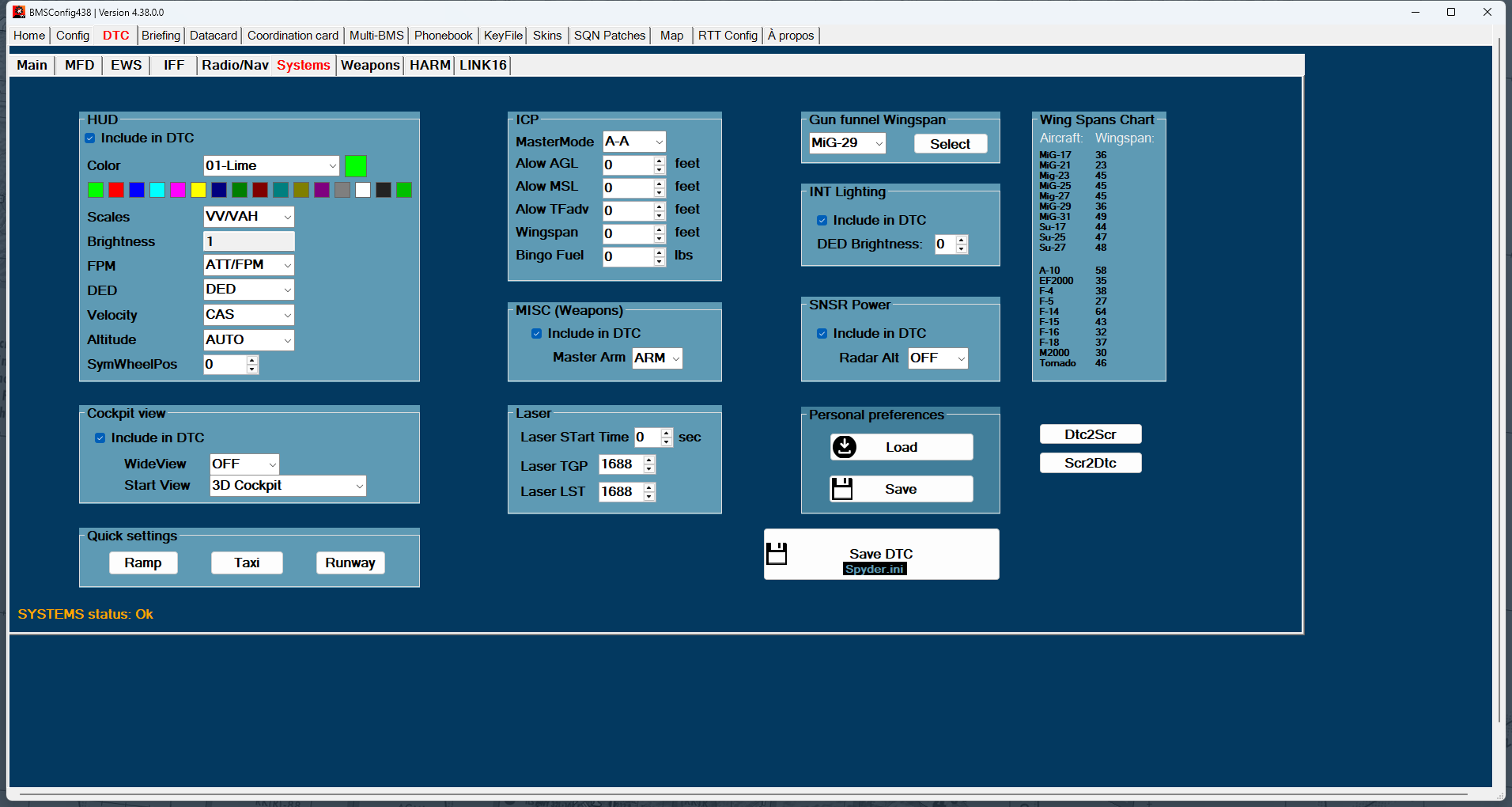Image resolution: width=1512 pixels, height=807 pixels.
Task: Pick the cyan HUD color swatch
Action: [x=157, y=191]
